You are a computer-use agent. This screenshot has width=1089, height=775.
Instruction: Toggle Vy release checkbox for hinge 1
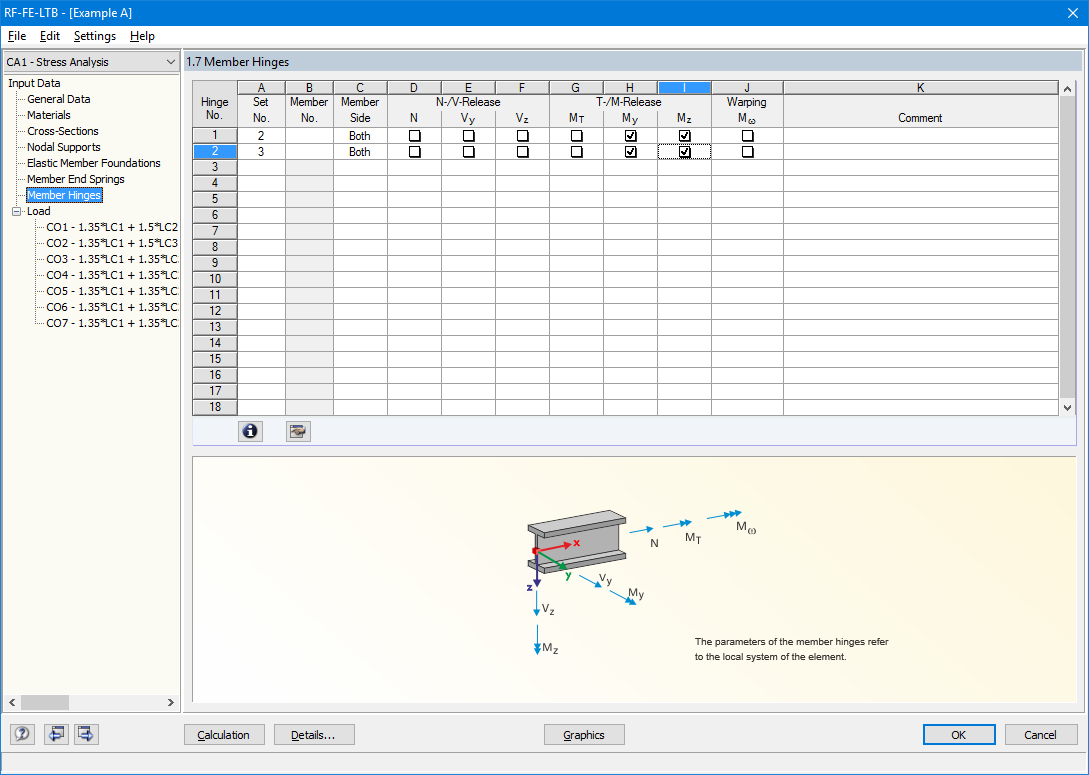[469, 136]
